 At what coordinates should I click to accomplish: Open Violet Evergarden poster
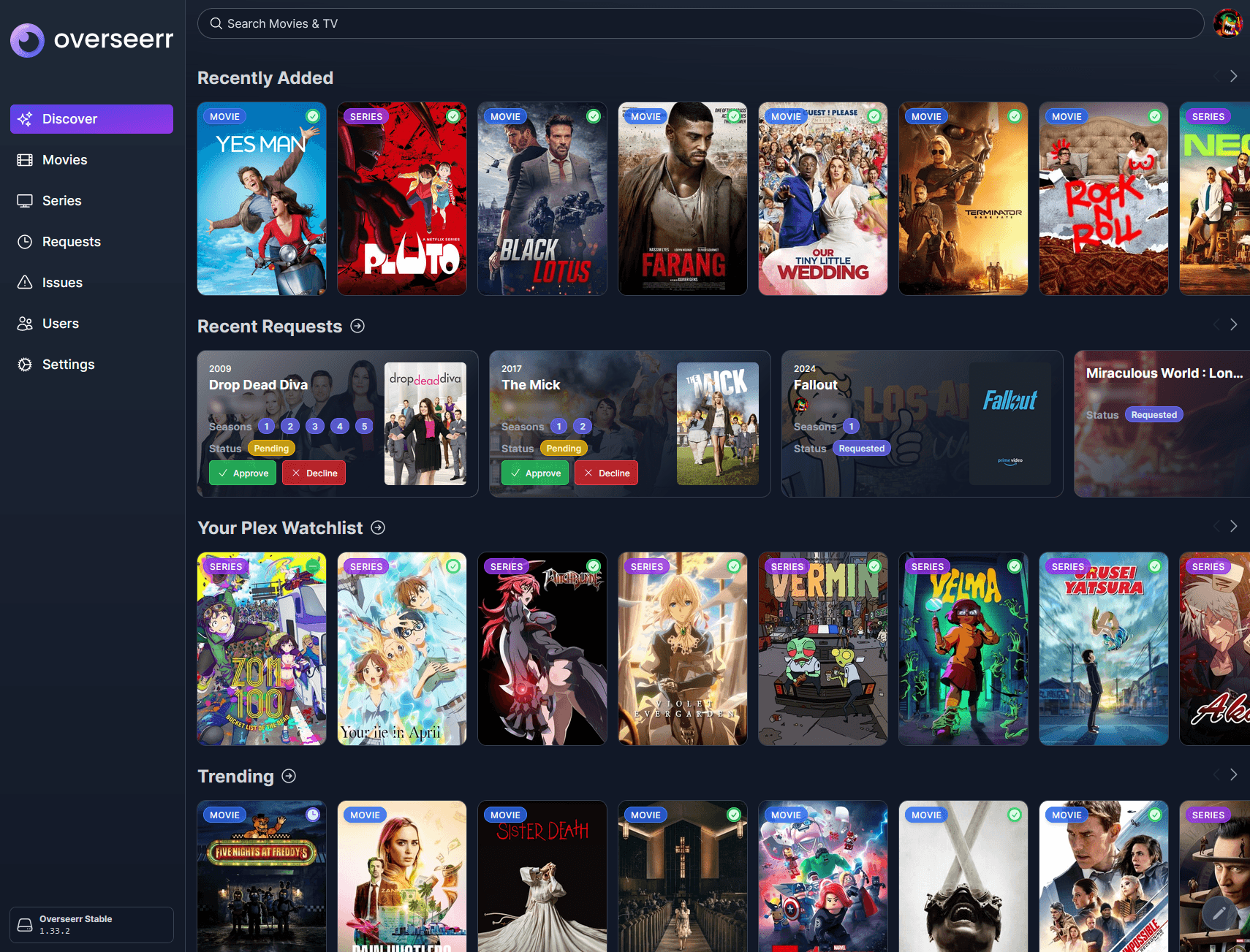(683, 649)
